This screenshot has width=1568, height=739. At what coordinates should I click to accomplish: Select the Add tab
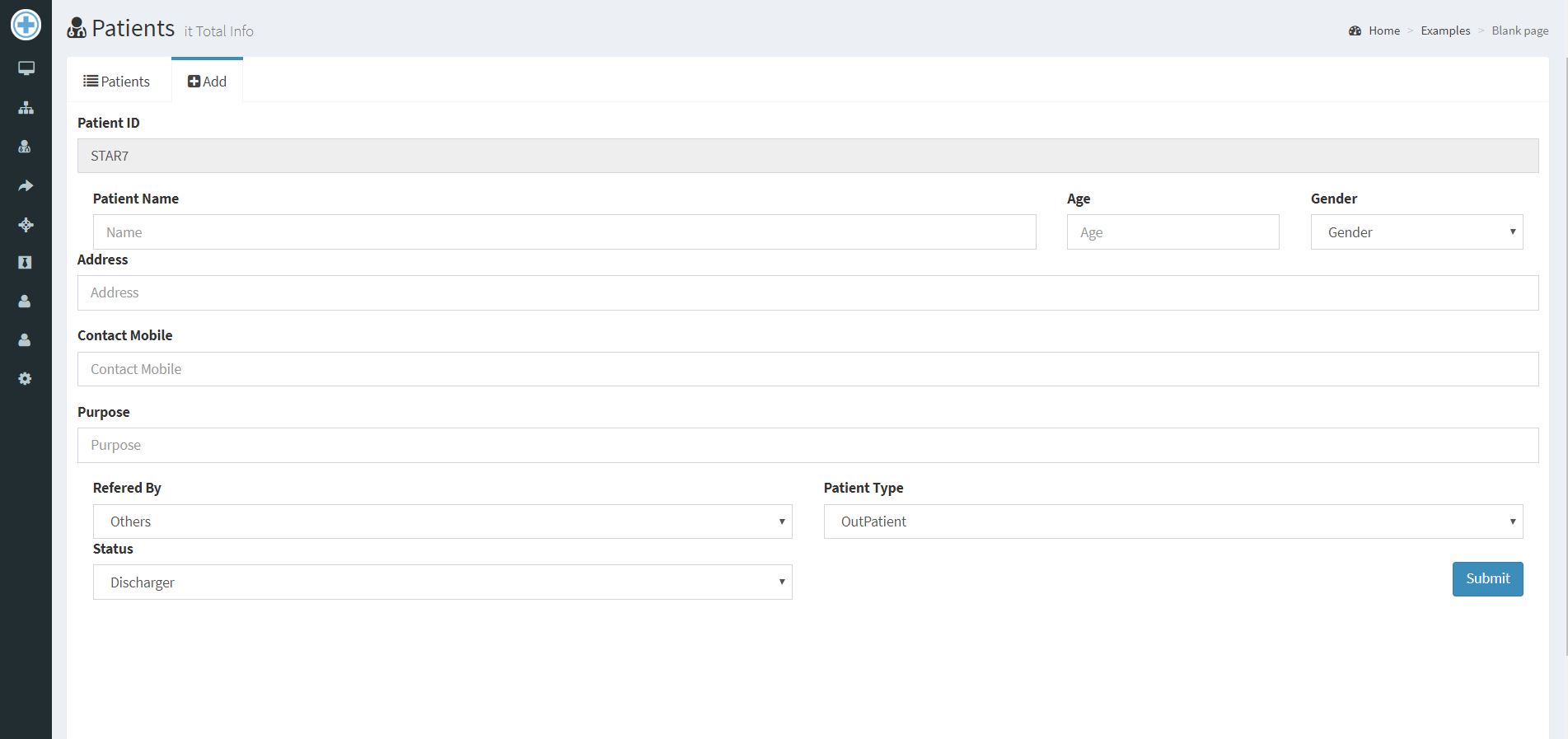click(207, 82)
